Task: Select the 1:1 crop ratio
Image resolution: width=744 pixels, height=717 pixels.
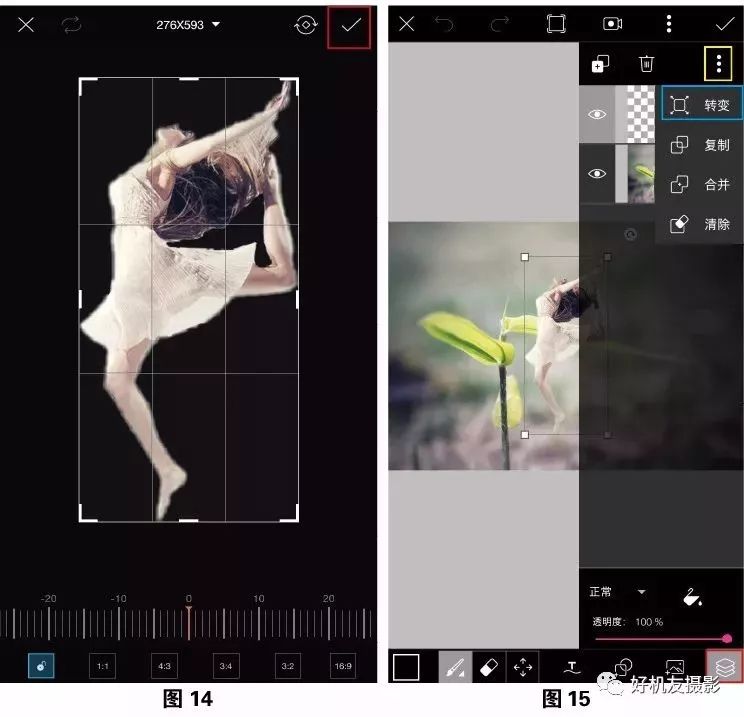Action: (x=102, y=666)
